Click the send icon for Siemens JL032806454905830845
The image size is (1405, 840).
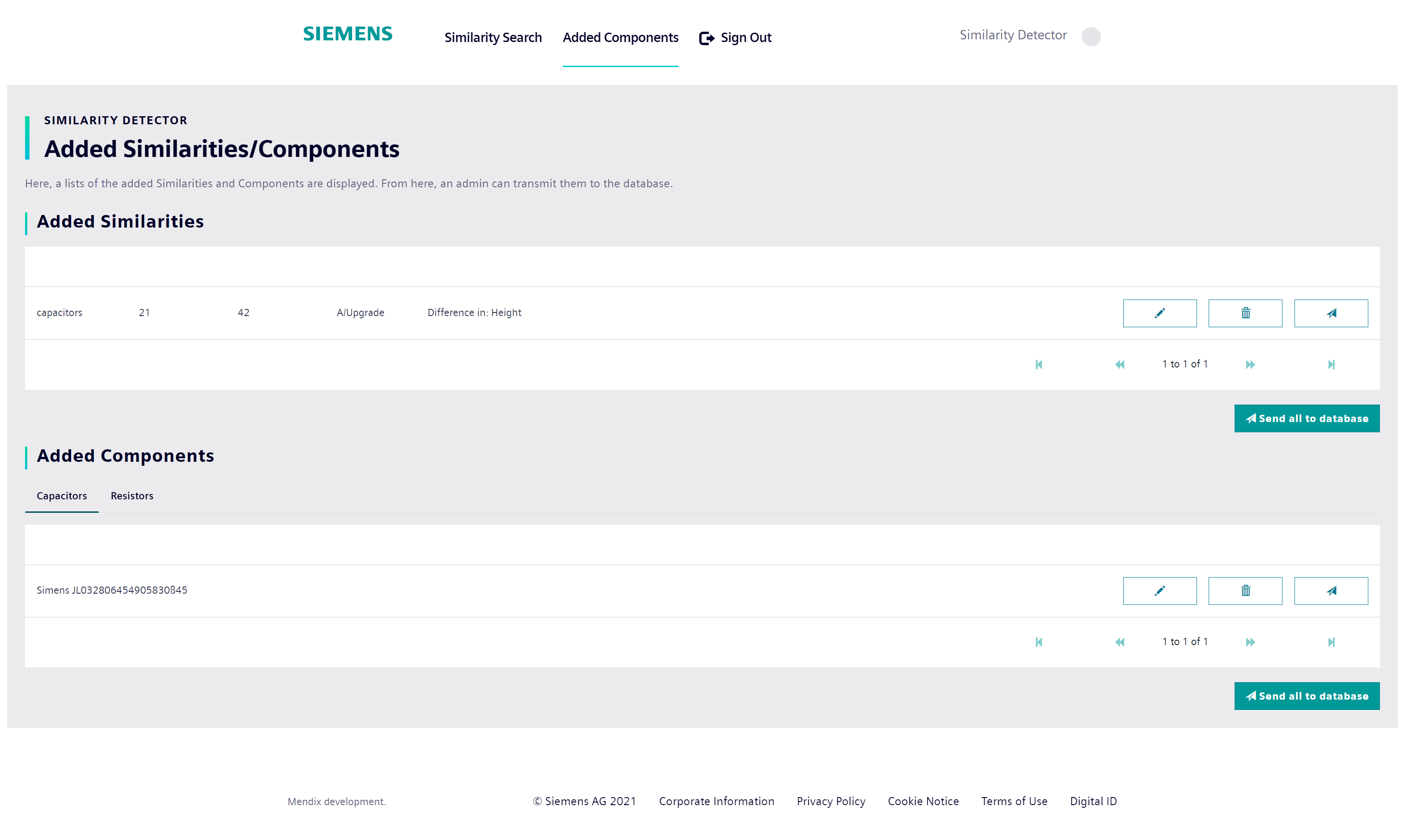pos(1332,590)
